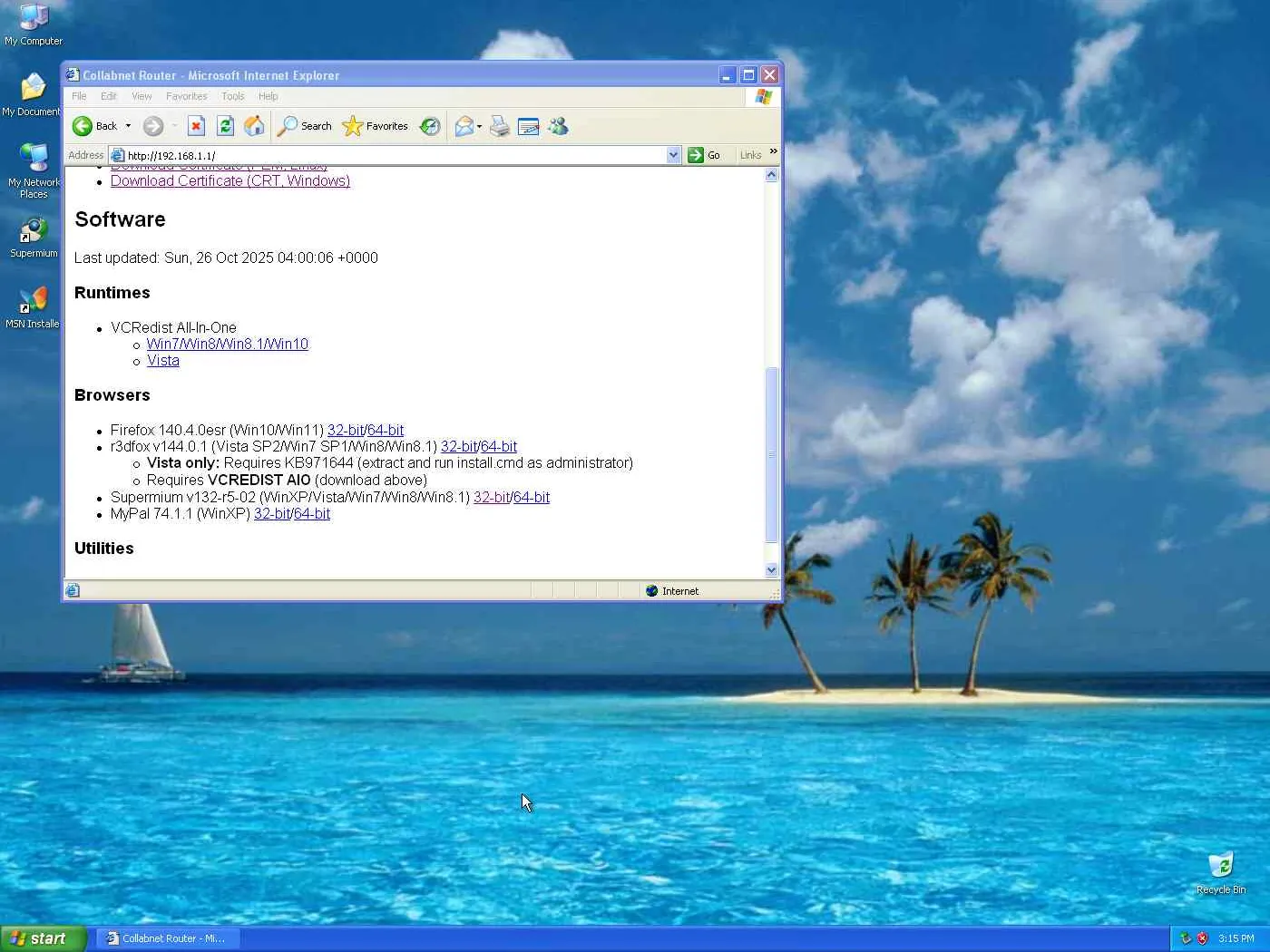Viewport: 1270px width, 952px height.
Task: Print the page with the printer icon
Action: point(500,126)
